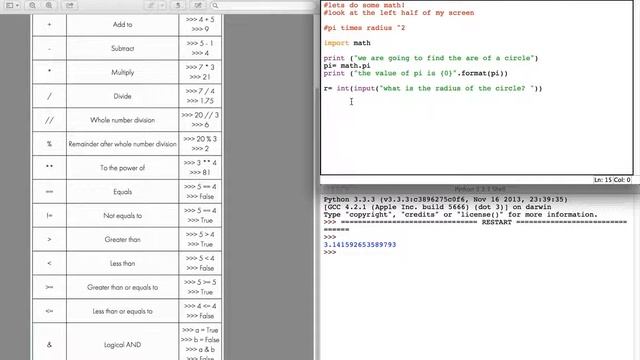Viewport: 640px width, 360px height.
Task: Open the highlight color dropdown arrow
Action: coord(162,5)
